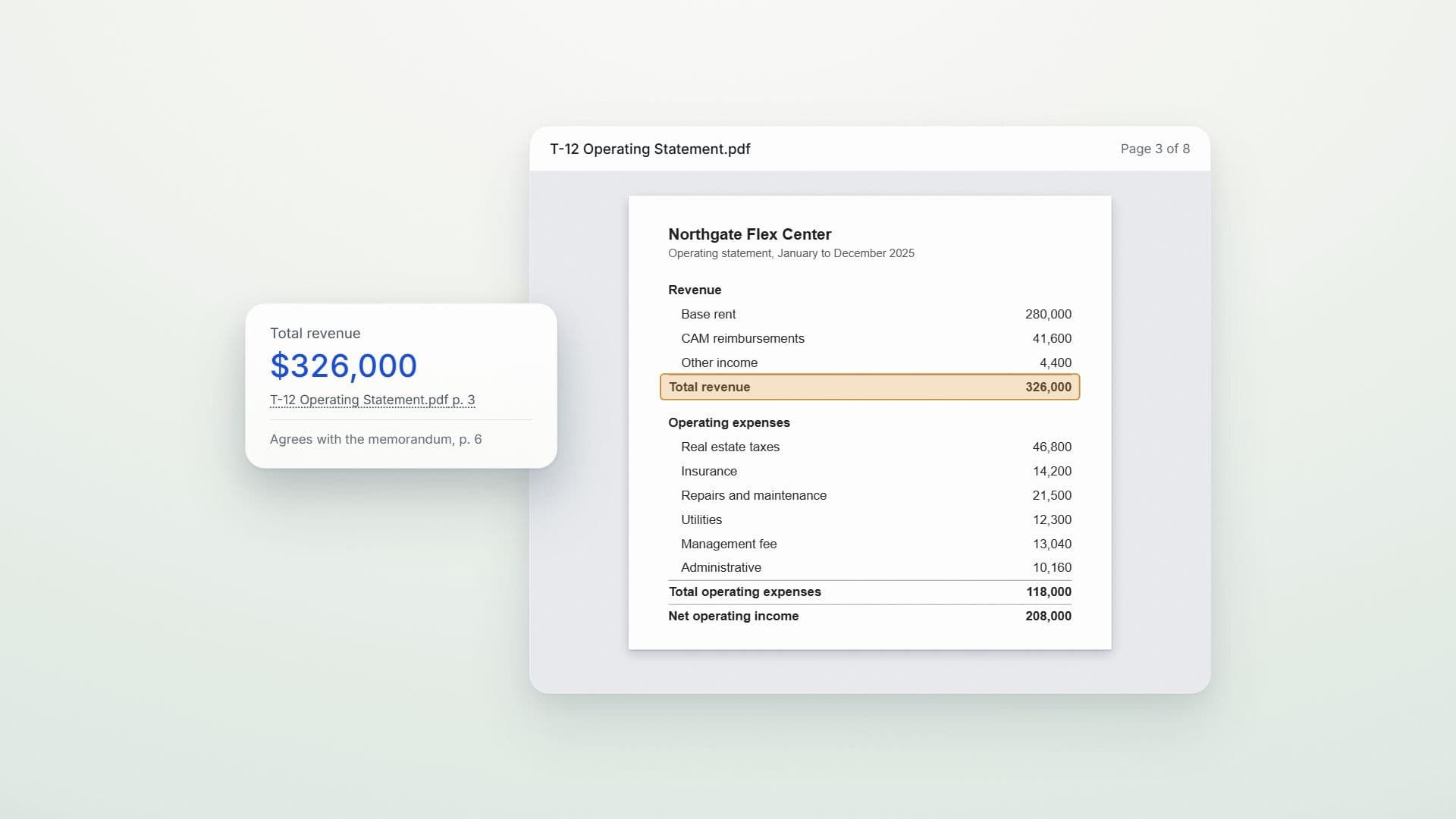1456x819 pixels.
Task: Open the T-12 Operating Statement.pdf p. 3 citation link
Action: pos(372,400)
